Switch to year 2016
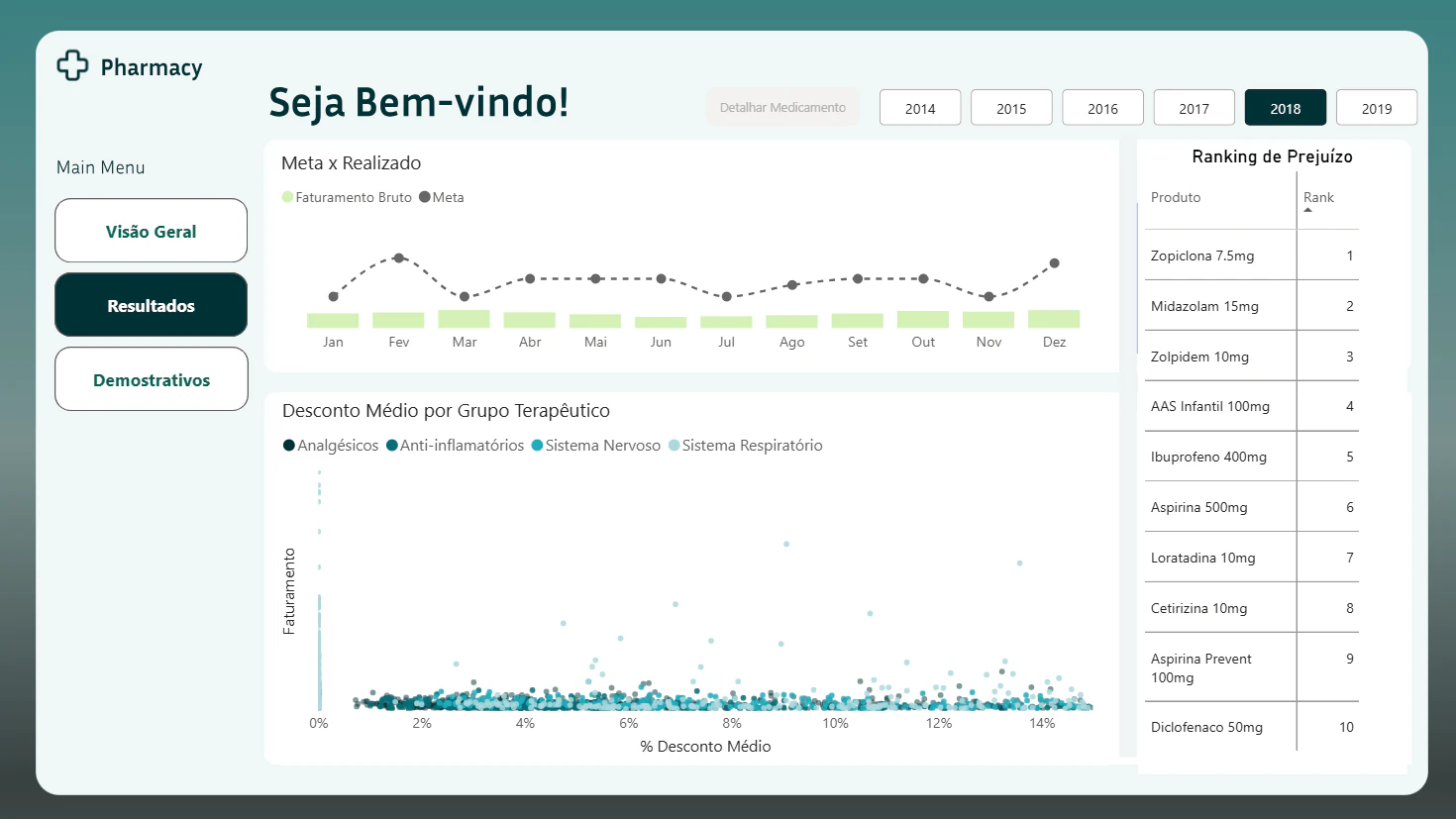Screen dimensions: 1456x819 [x=1102, y=108]
